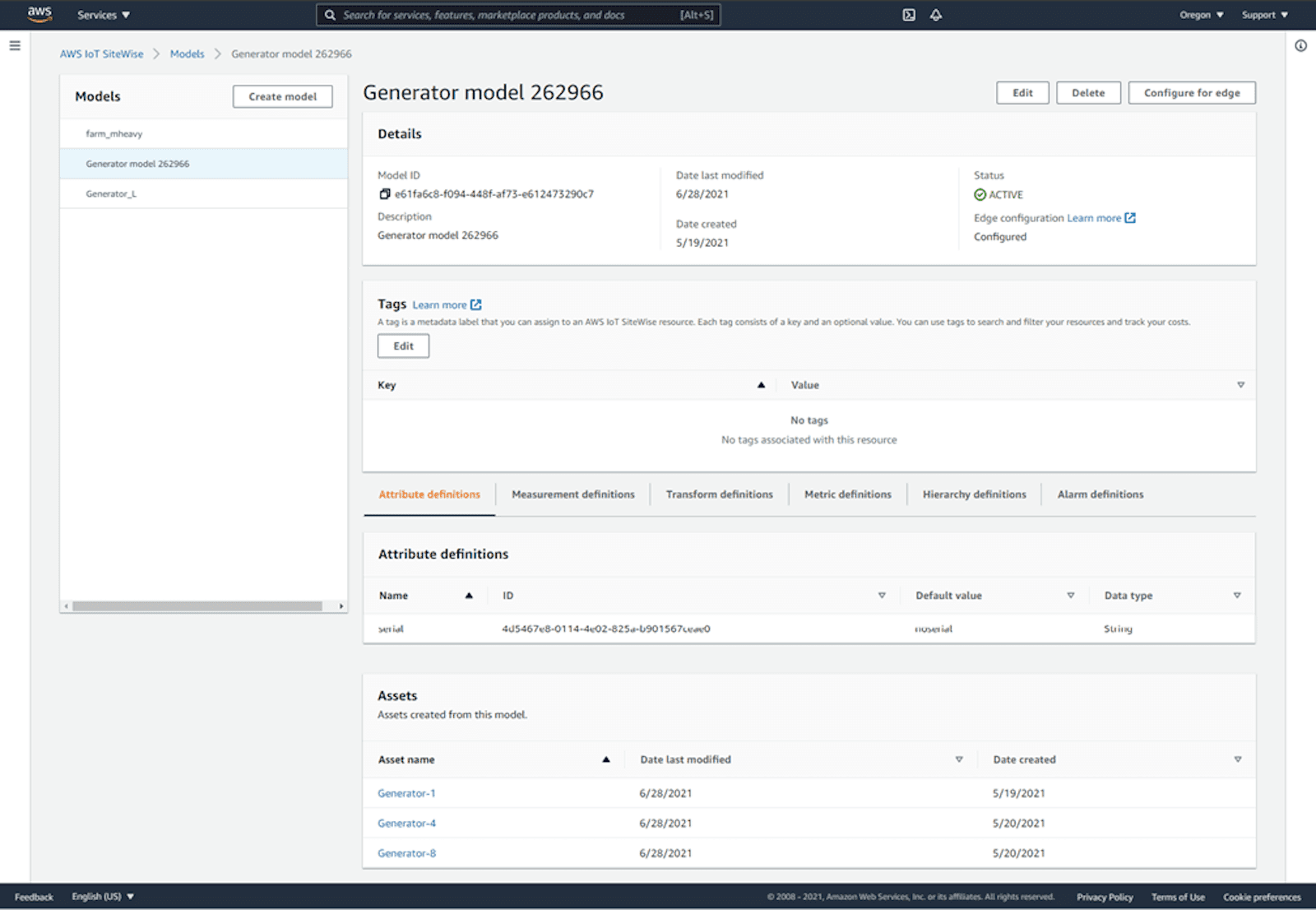Open Cookie preferences footer link
The width and height of the screenshot is (1316, 910).
tap(1262, 897)
